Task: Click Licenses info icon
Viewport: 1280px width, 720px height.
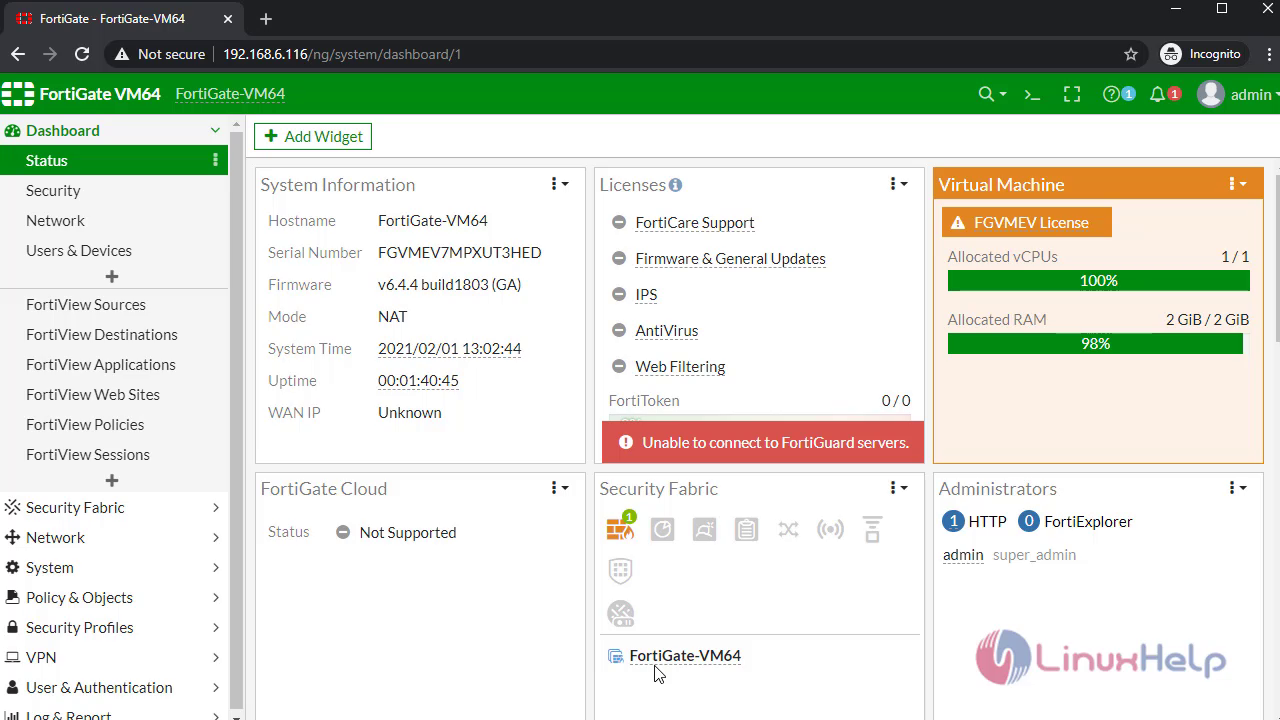Action: coord(676,185)
